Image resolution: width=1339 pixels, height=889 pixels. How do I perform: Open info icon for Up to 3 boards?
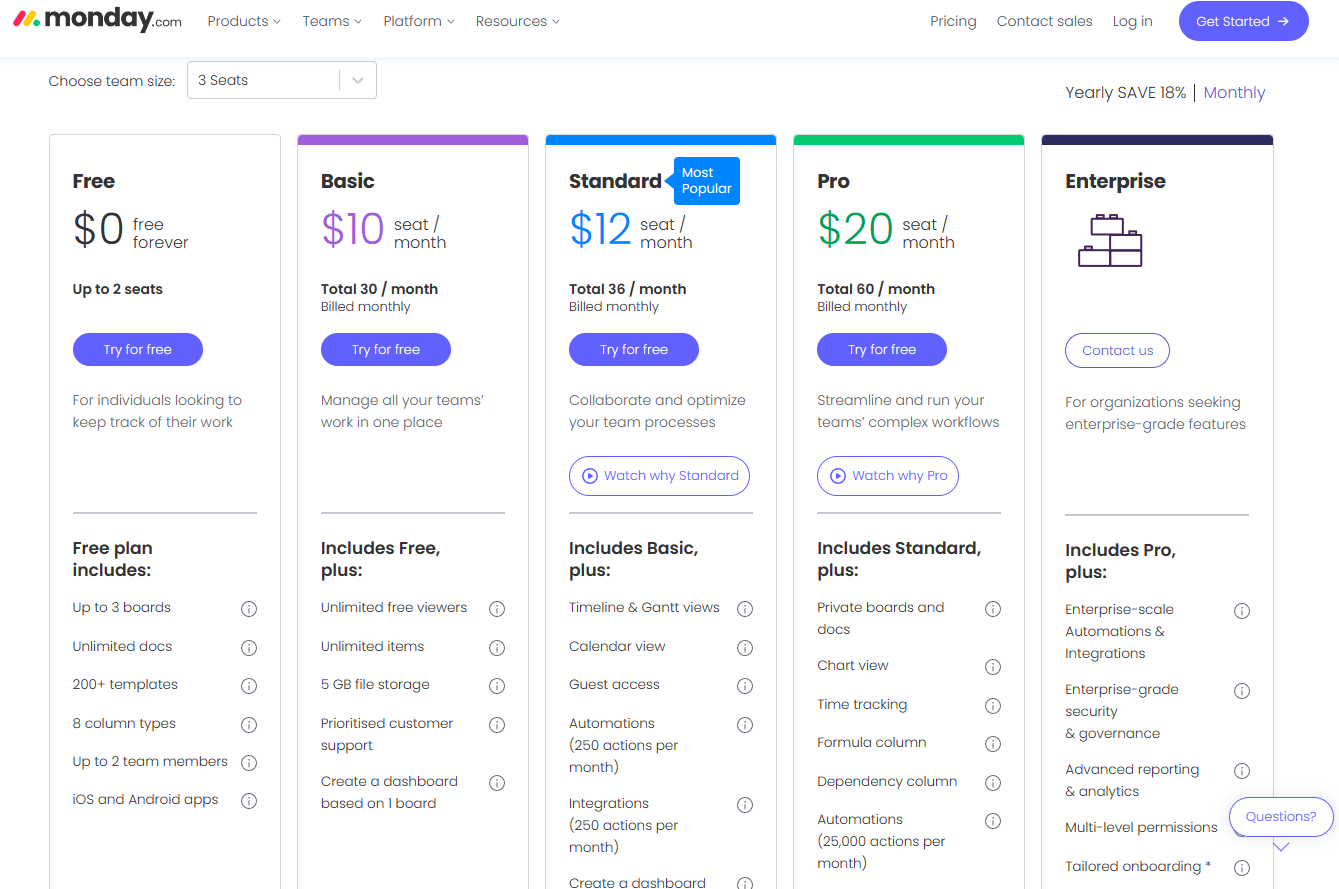(x=249, y=609)
